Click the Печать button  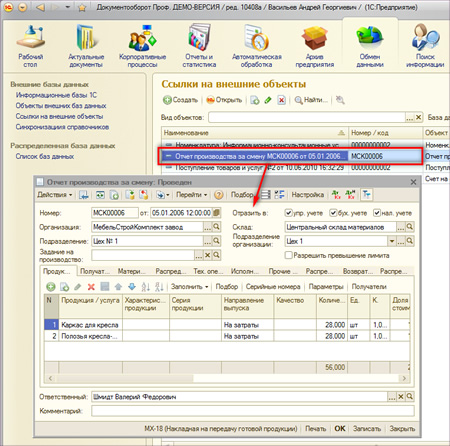pos(315,428)
